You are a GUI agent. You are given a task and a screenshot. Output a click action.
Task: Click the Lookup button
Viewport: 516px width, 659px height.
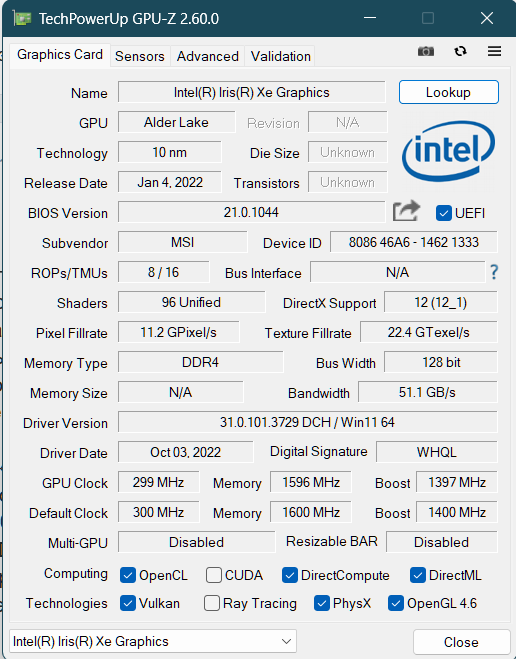[449, 92]
